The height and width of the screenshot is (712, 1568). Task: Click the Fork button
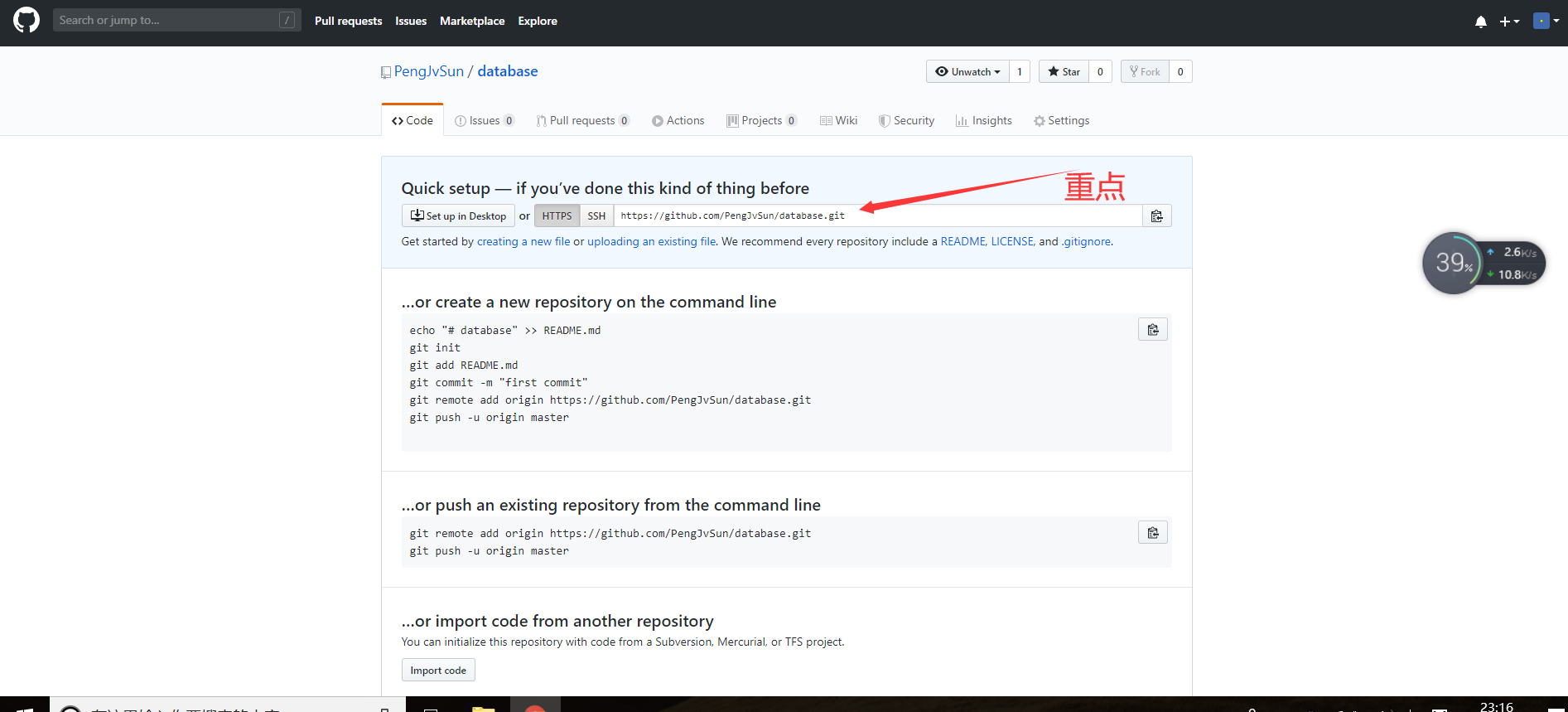[x=1145, y=71]
